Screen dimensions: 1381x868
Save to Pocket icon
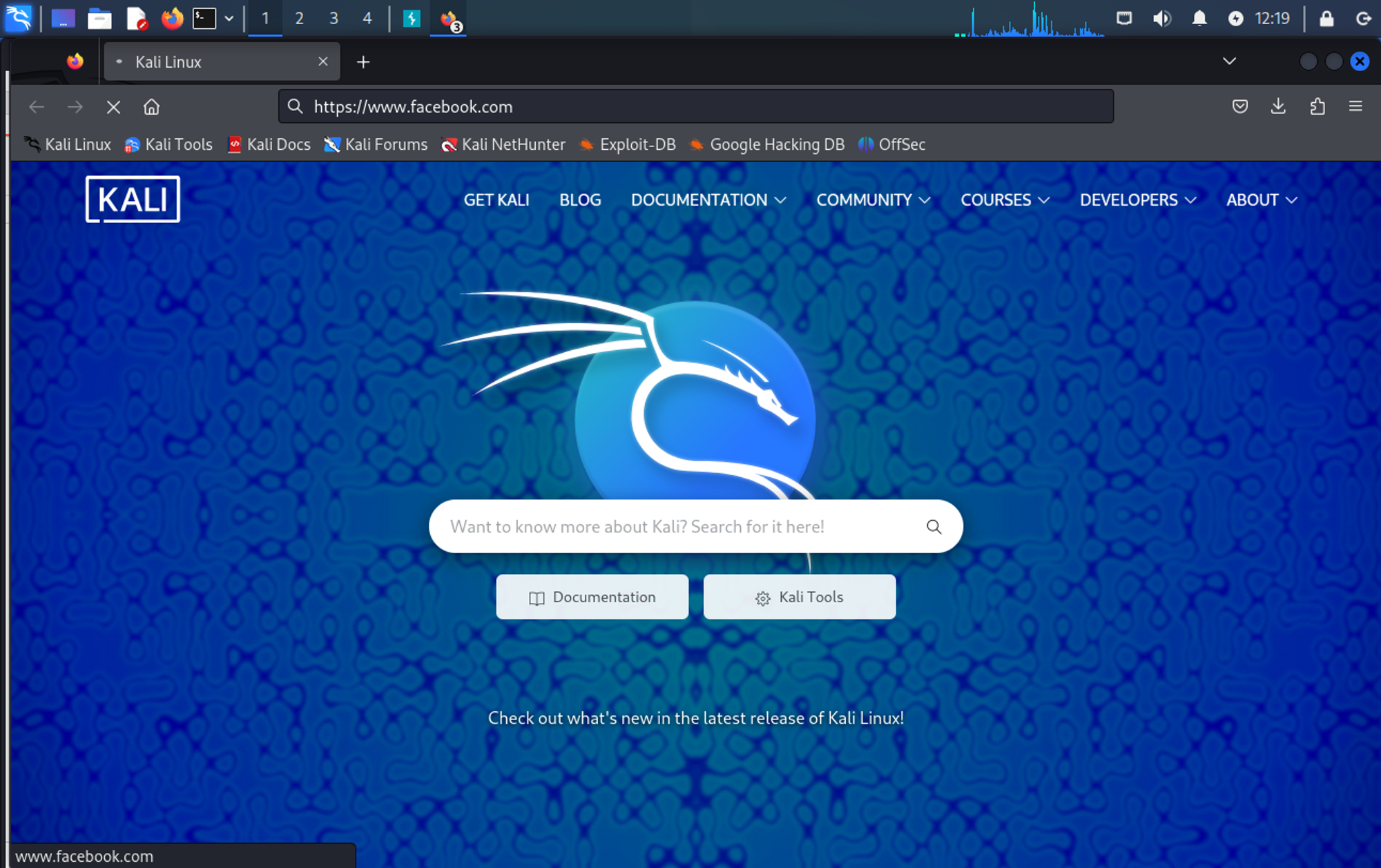(x=1240, y=106)
